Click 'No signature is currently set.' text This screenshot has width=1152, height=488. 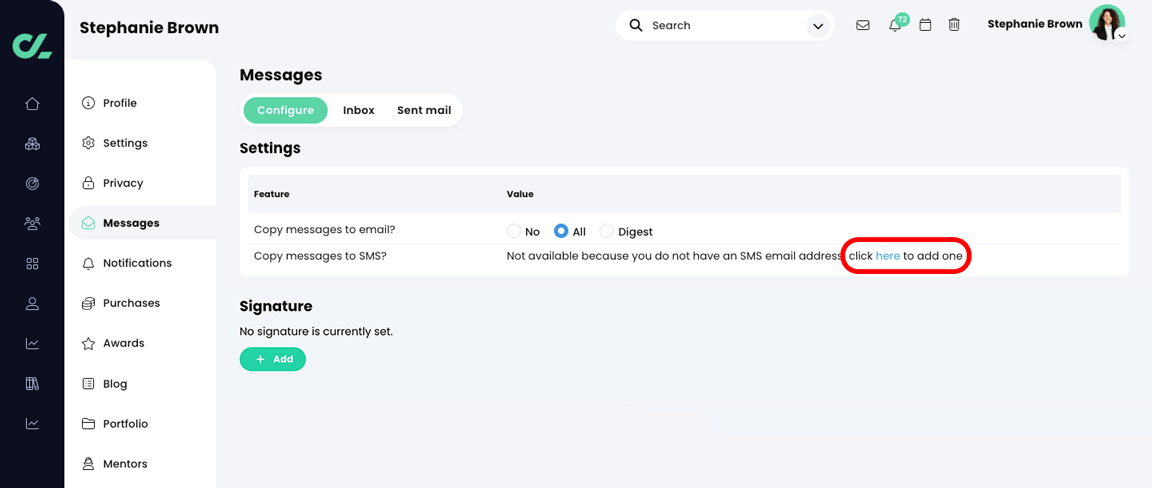(x=316, y=331)
